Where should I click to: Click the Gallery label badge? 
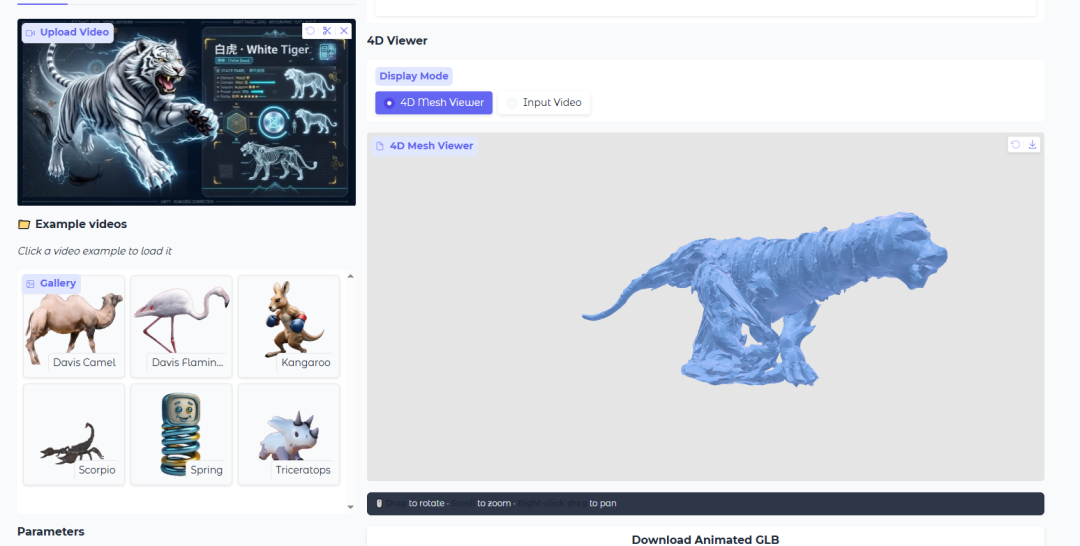52,284
